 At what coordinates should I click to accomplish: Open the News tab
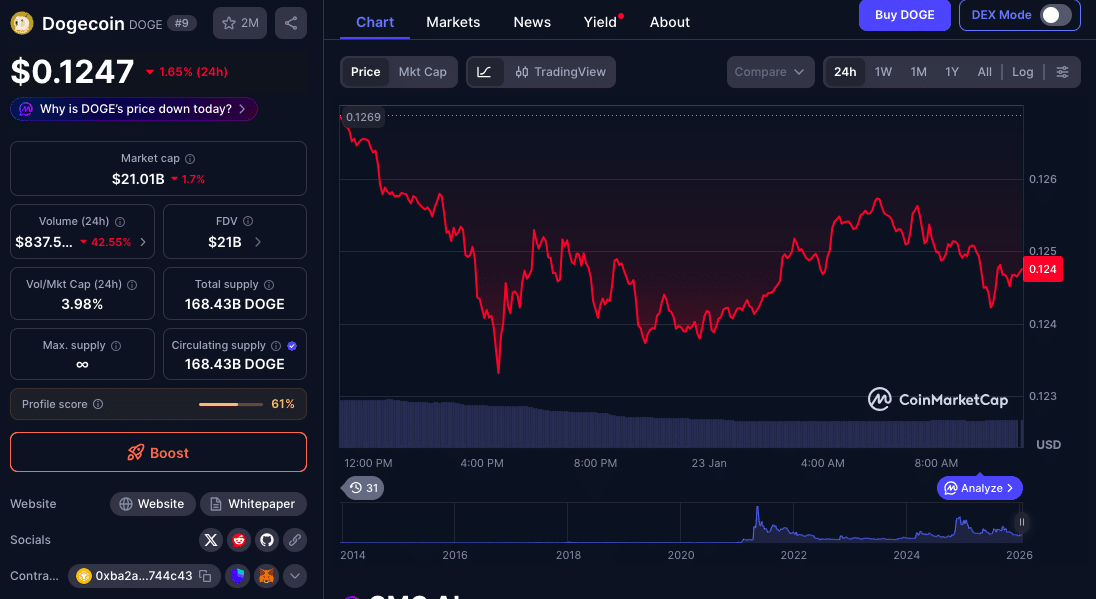532,21
